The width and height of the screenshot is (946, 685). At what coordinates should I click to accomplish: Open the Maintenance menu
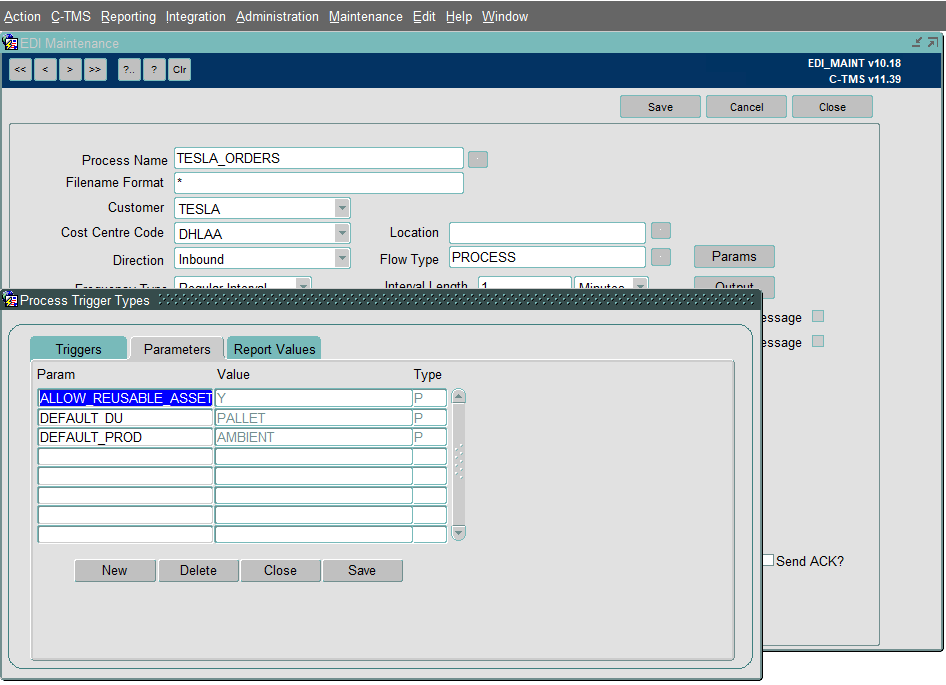pyautogui.click(x=366, y=16)
